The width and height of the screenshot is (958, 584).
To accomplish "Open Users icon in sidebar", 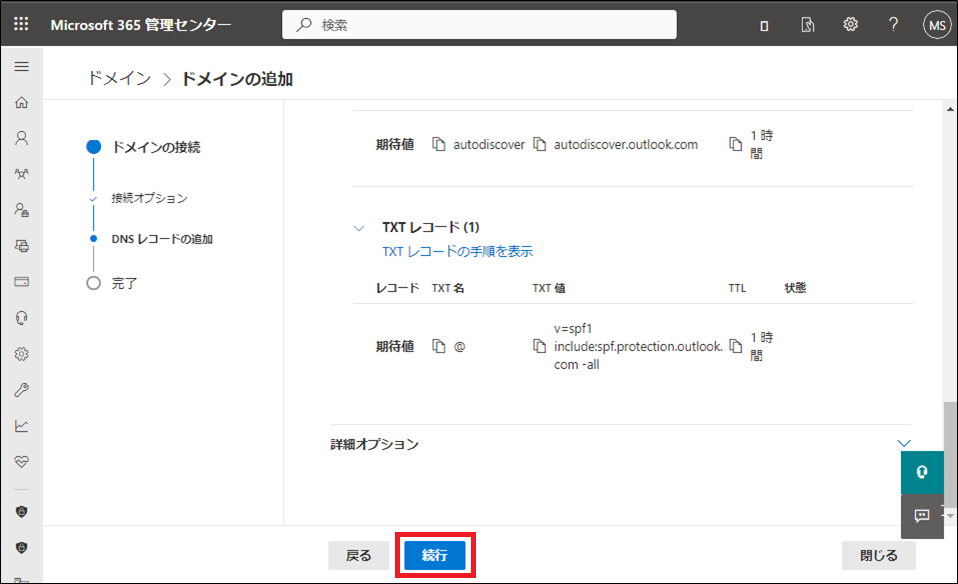I will [21, 138].
